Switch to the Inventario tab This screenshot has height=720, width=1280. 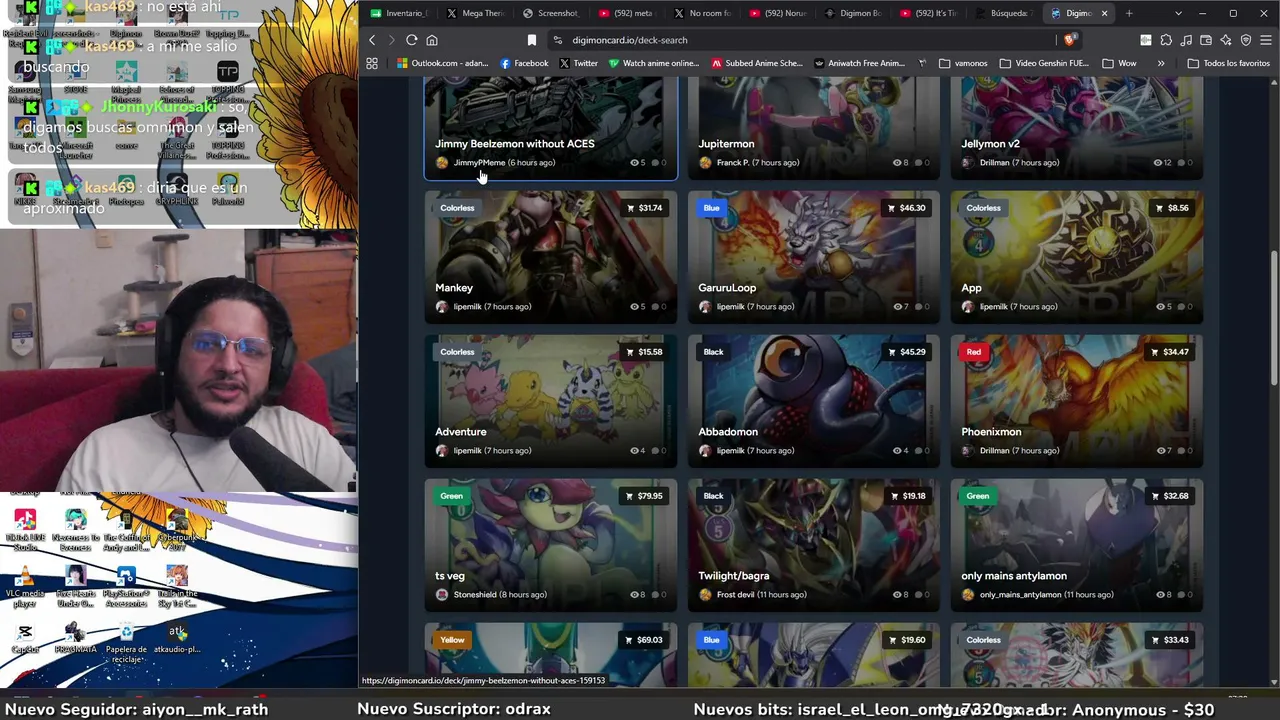click(399, 13)
